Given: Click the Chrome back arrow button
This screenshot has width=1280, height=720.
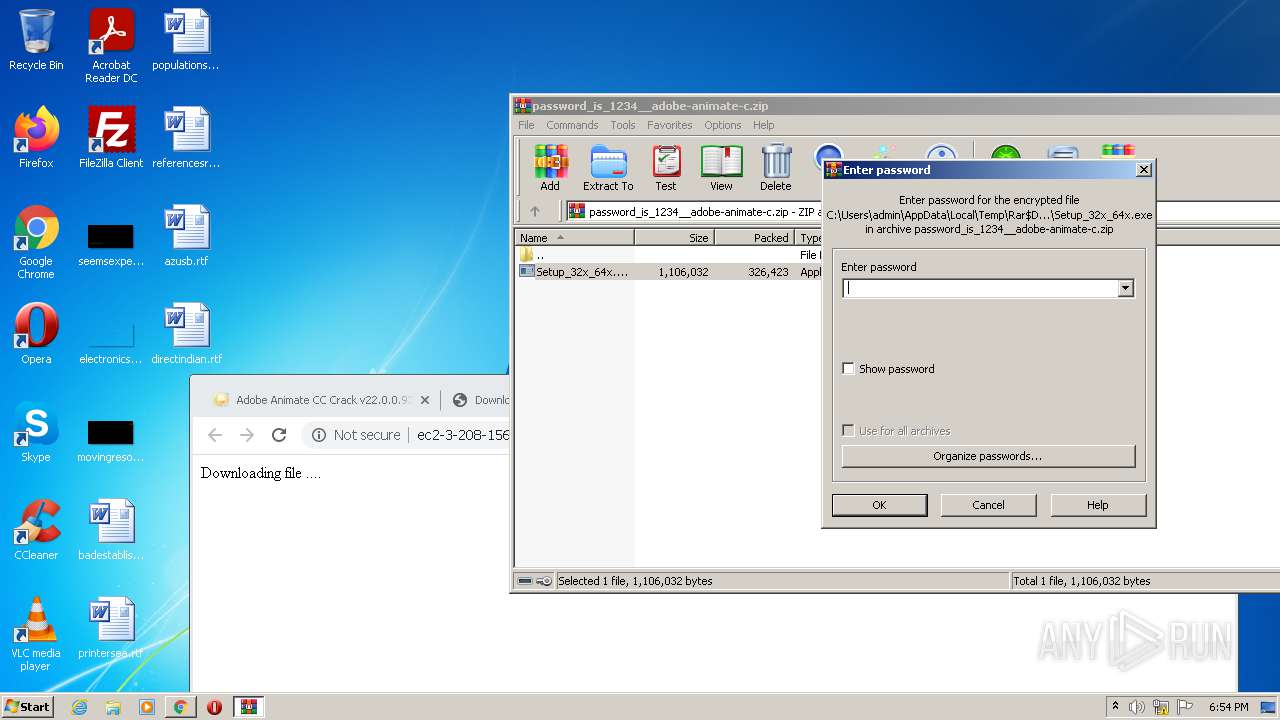Looking at the screenshot, I should pos(215,435).
